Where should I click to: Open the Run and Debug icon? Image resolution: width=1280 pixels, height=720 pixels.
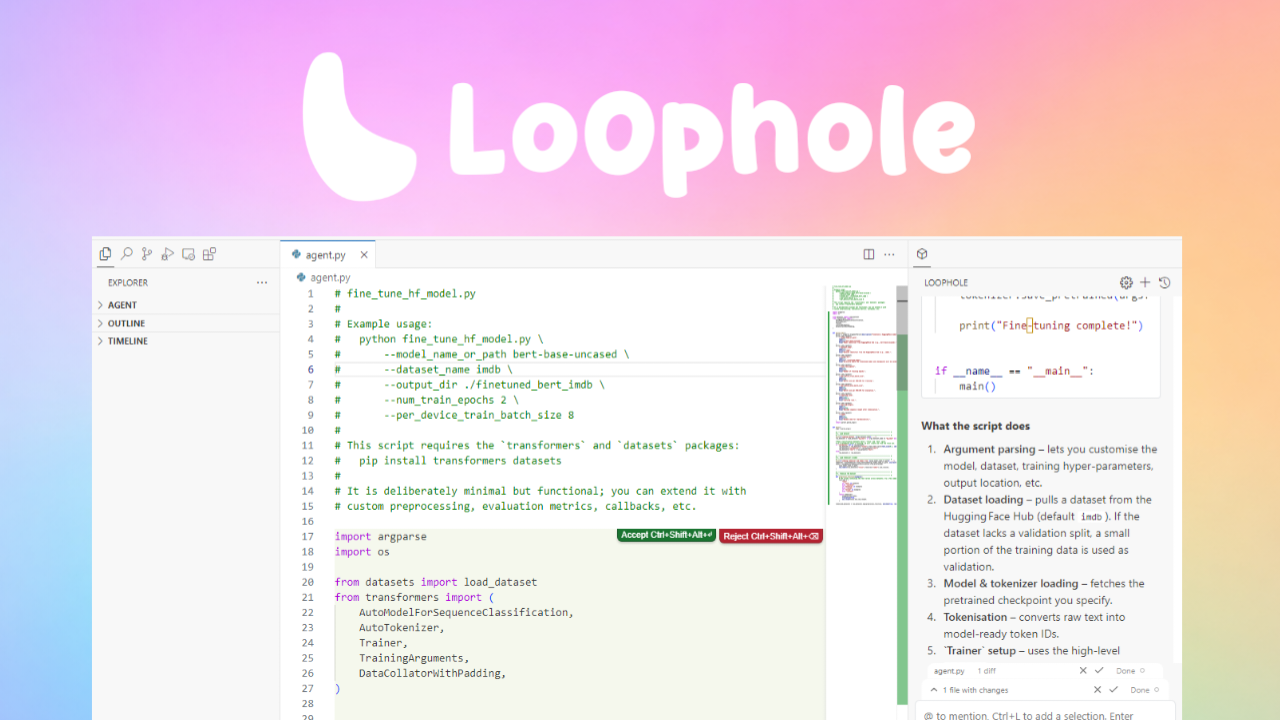pyautogui.click(x=167, y=254)
